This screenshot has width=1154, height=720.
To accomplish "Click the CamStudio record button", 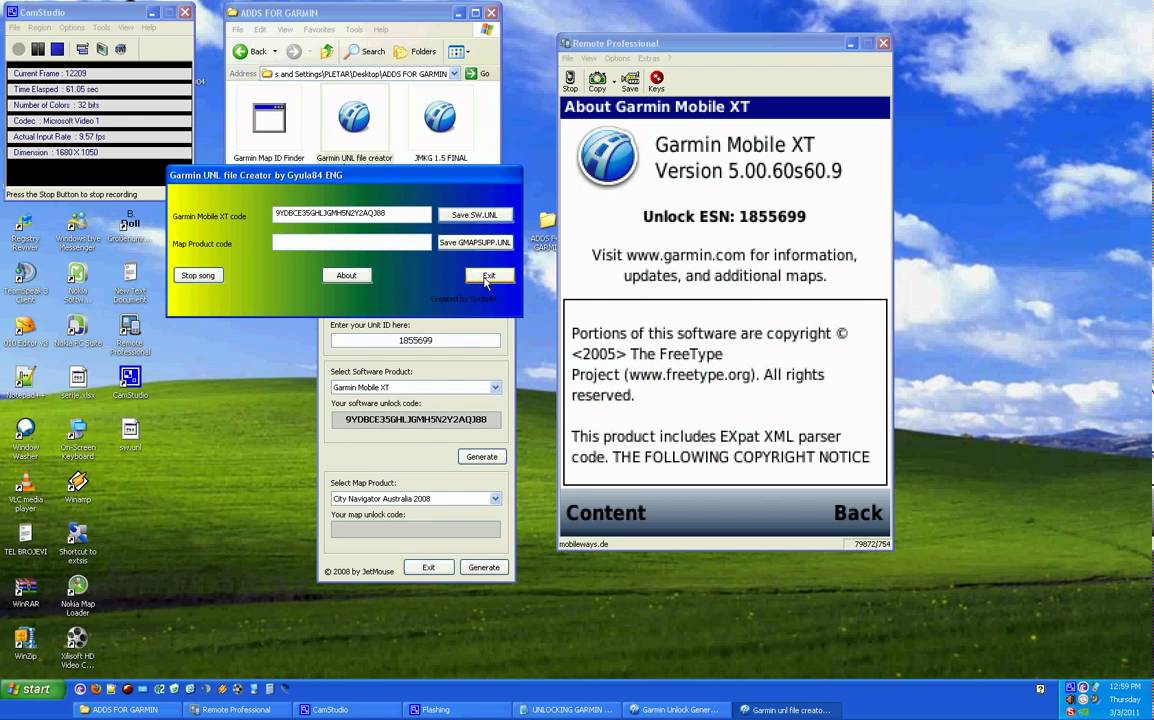I will tap(18, 49).
